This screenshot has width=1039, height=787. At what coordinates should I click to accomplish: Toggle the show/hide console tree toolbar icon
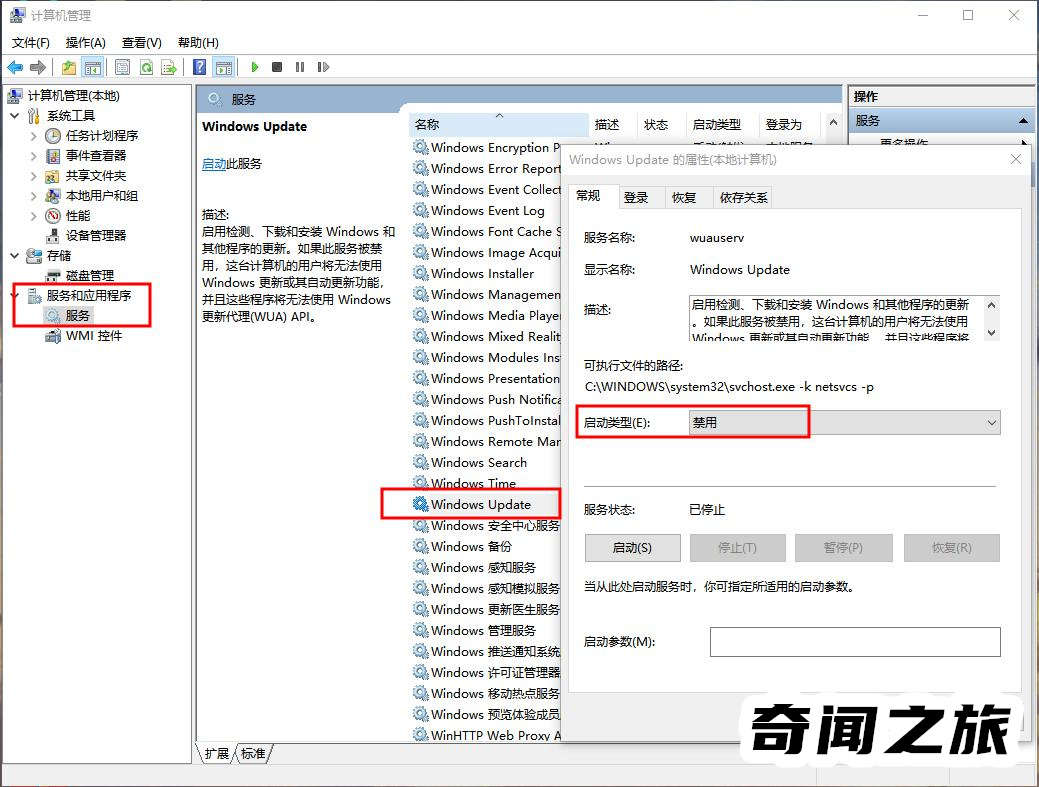click(92, 67)
